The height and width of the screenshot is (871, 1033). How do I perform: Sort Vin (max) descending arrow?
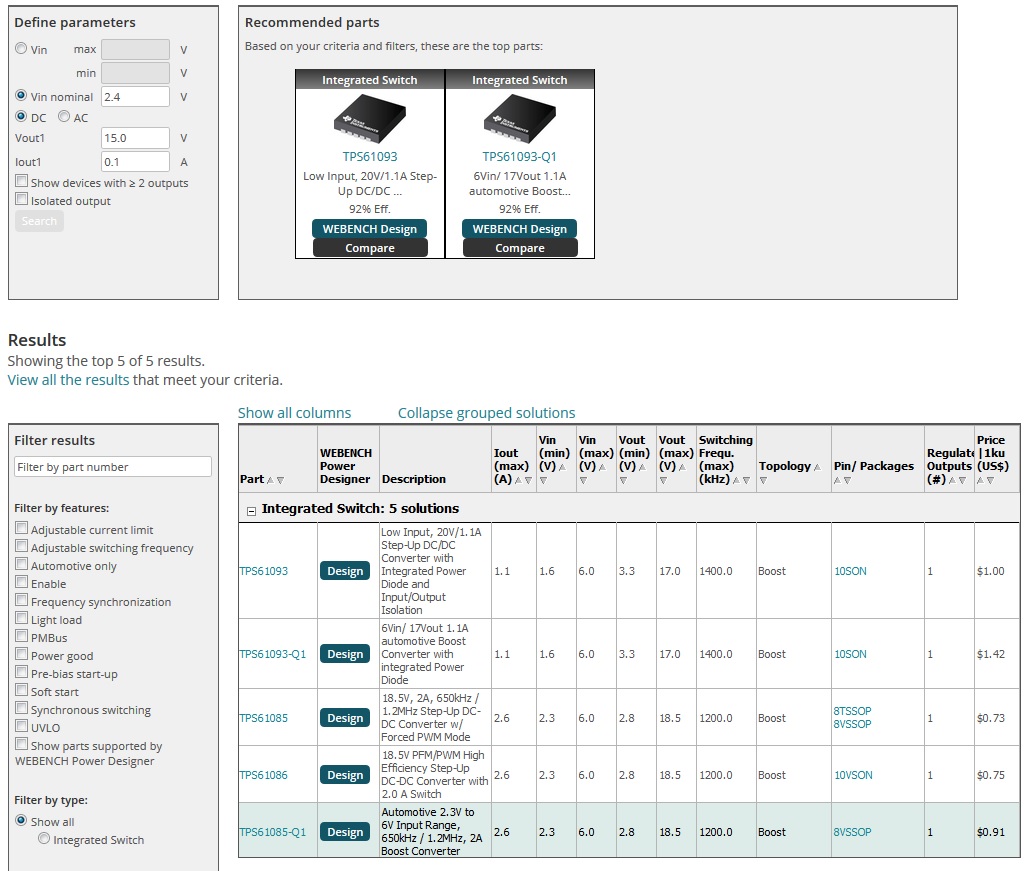583,480
